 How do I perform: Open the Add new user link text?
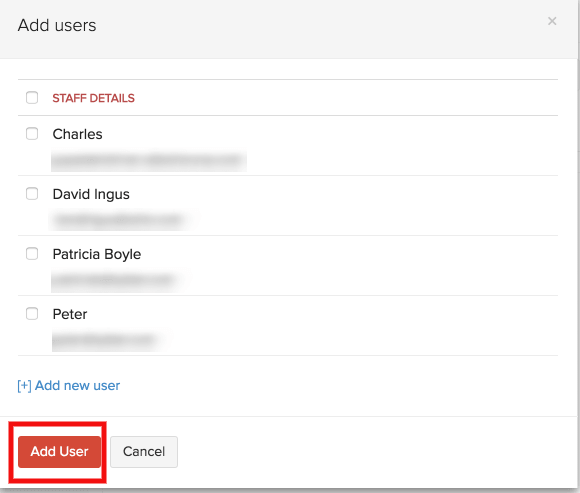(x=77, y=385)
